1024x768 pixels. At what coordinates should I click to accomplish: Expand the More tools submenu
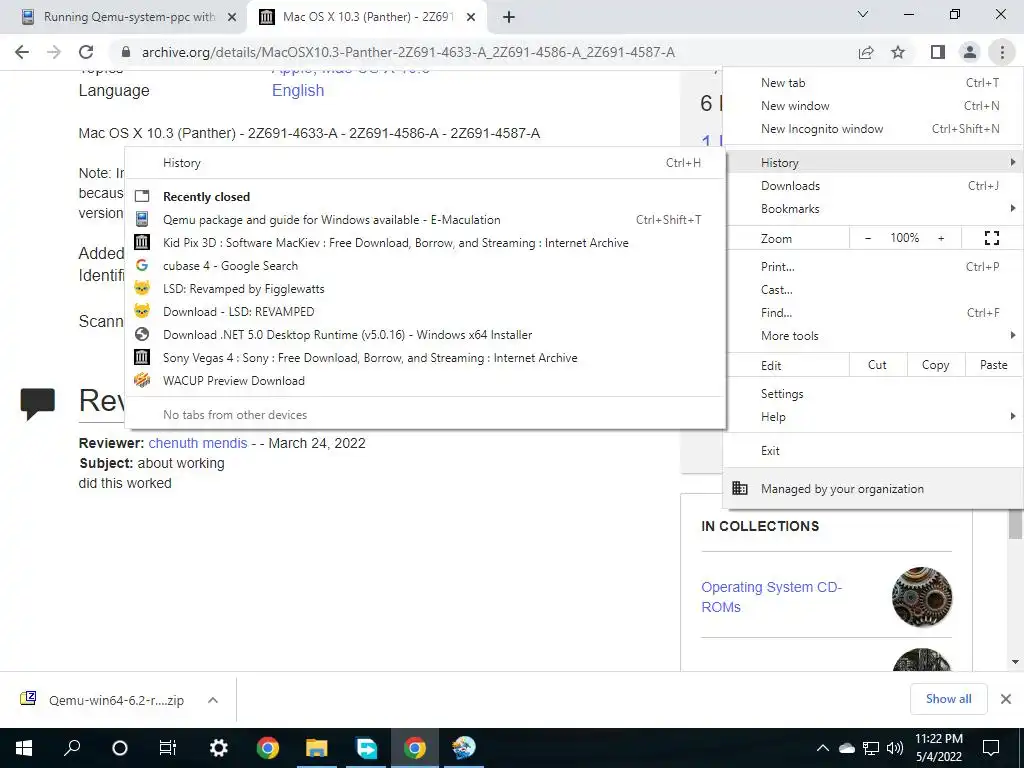click(x=873, y=336)
